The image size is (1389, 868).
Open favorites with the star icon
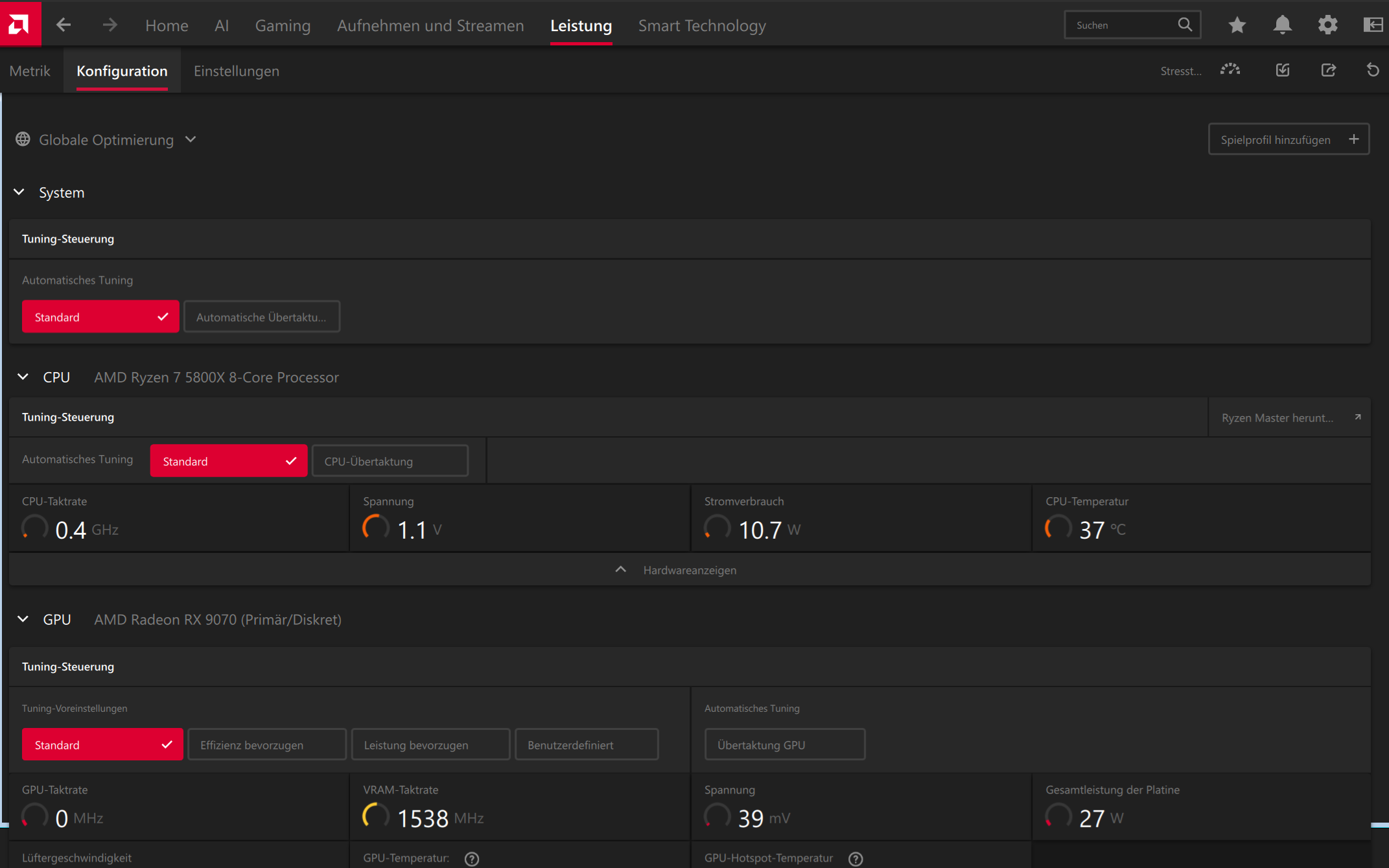1237,25
